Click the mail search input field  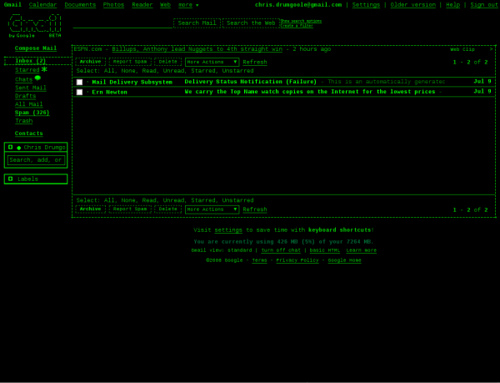click(123, 23)
